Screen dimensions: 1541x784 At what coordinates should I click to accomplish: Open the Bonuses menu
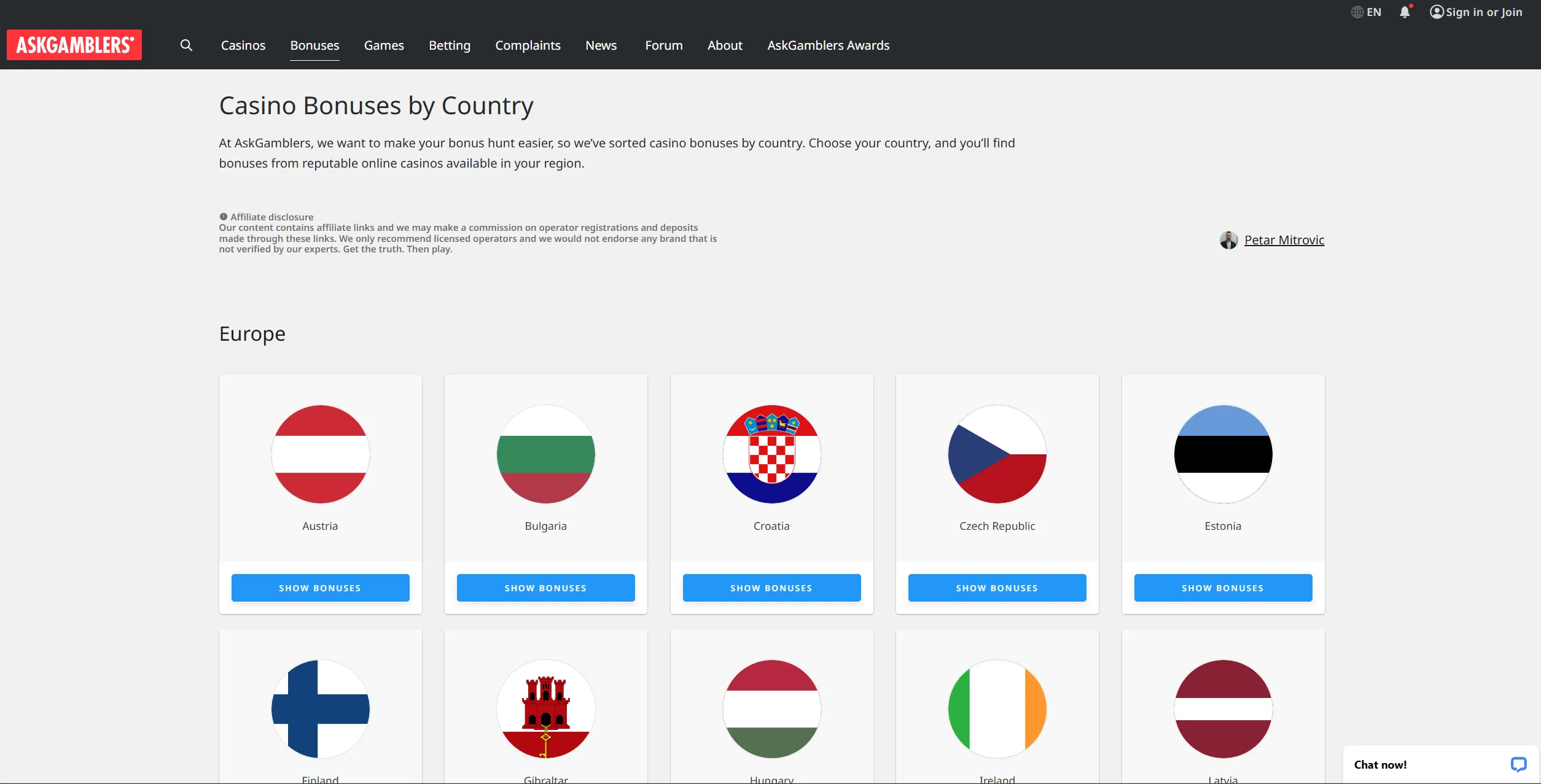[x=314, y=45]
